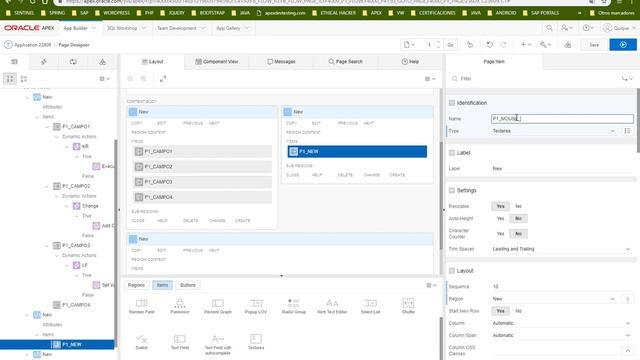The width and height of the screenshot is (640, 360).
Task: Open the Column dropdown set to Automatic
Action: pyautogui.click(x=562, y=323)
